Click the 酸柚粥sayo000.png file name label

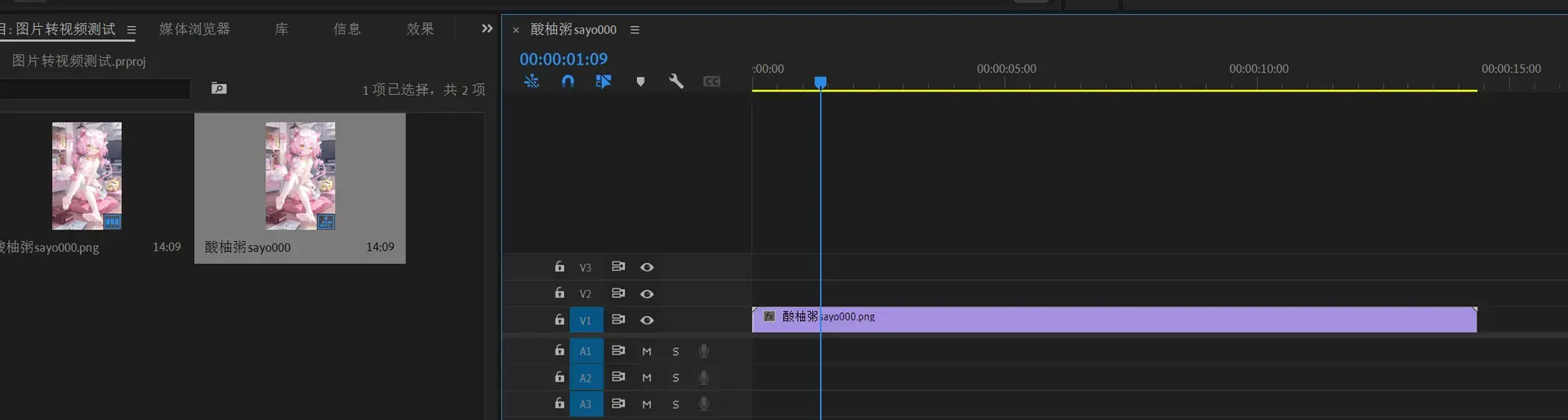(x=49, y=247)
